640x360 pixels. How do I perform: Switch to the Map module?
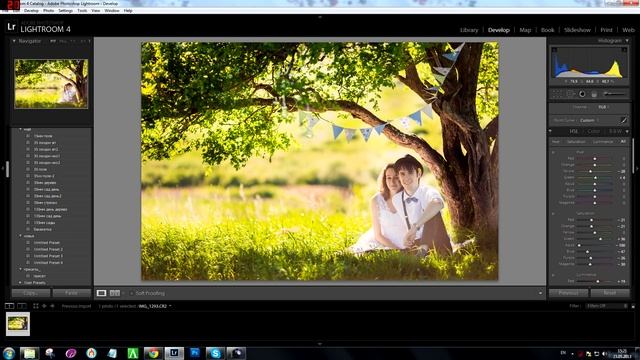coord(525,30)
